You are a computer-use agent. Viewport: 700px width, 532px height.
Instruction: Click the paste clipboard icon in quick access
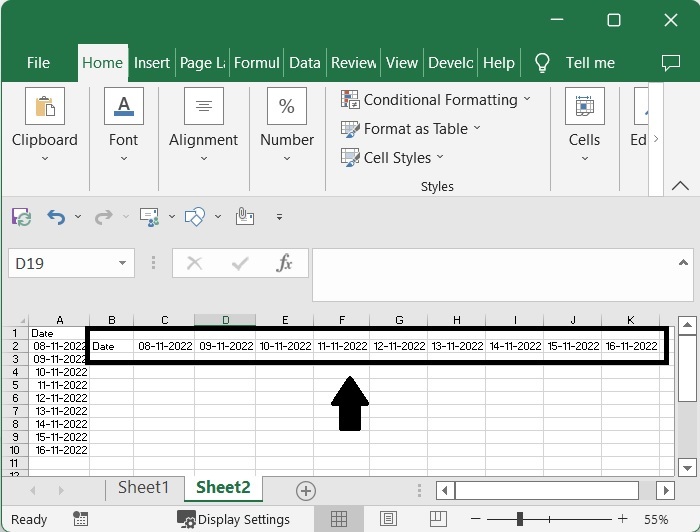click(245, 216)
